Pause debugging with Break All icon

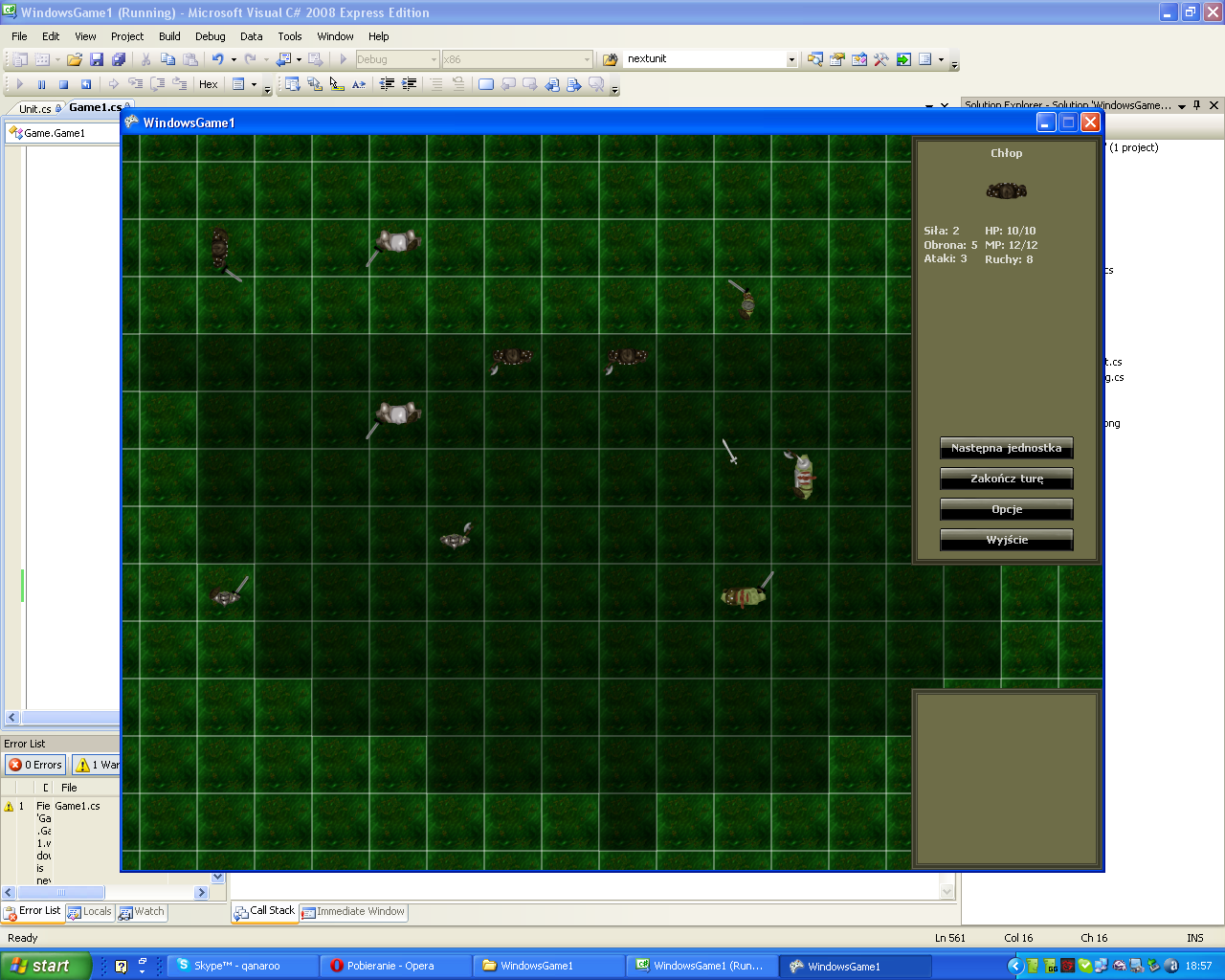click(x=41, y=84)
